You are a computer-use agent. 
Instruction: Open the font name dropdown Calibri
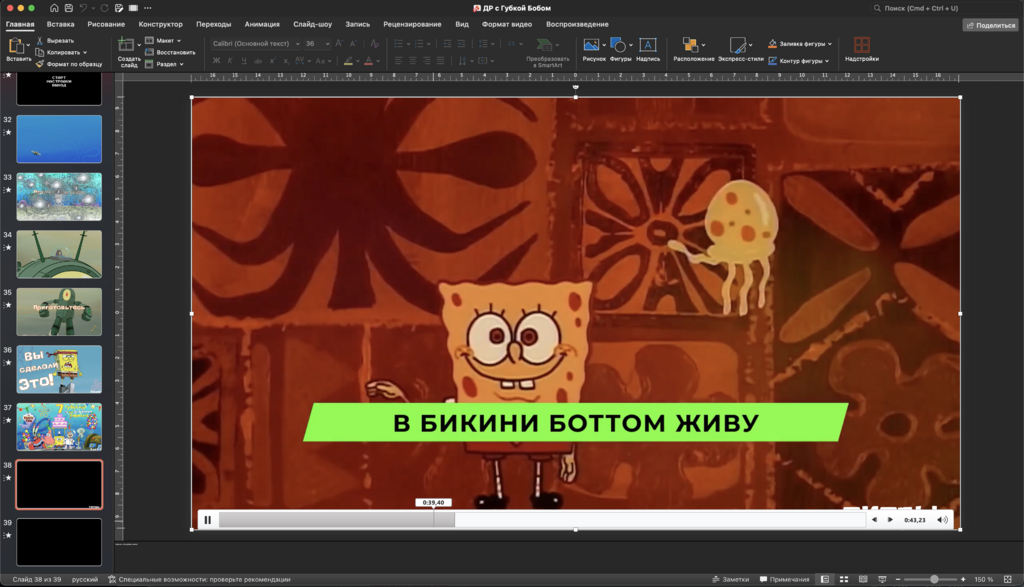click(297, 44)
